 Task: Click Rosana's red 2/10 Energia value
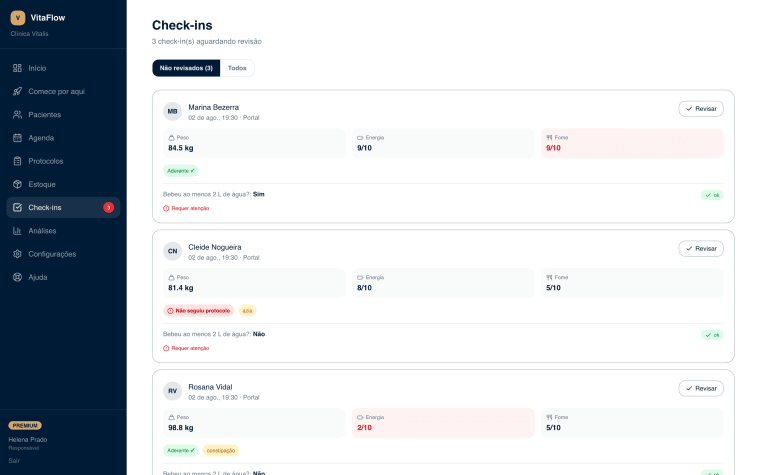[364, 428]
